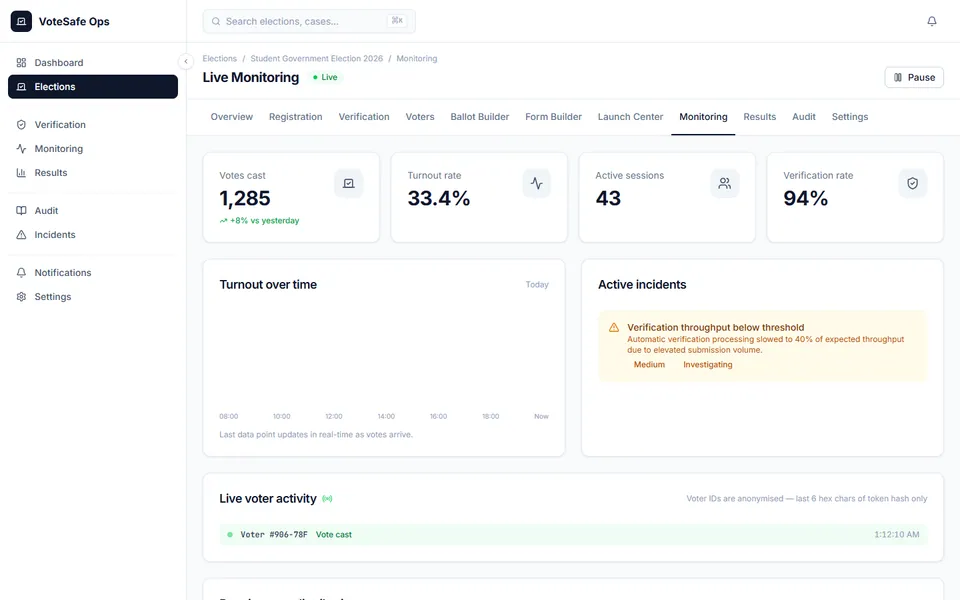Image resolution: width=960 pixels, height=600 pixels.
Task: Click the Votes cast card ballot icon
Action: (x=348, y=183)
